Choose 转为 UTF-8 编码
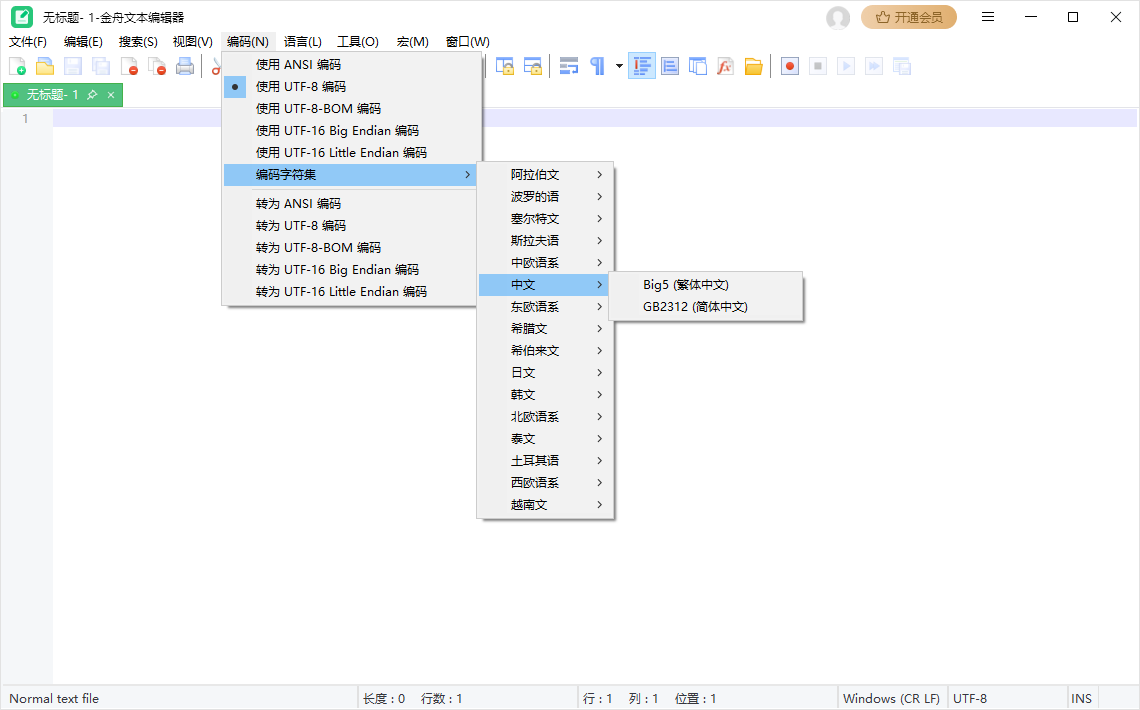The image size is (1140, 710). 350,225
